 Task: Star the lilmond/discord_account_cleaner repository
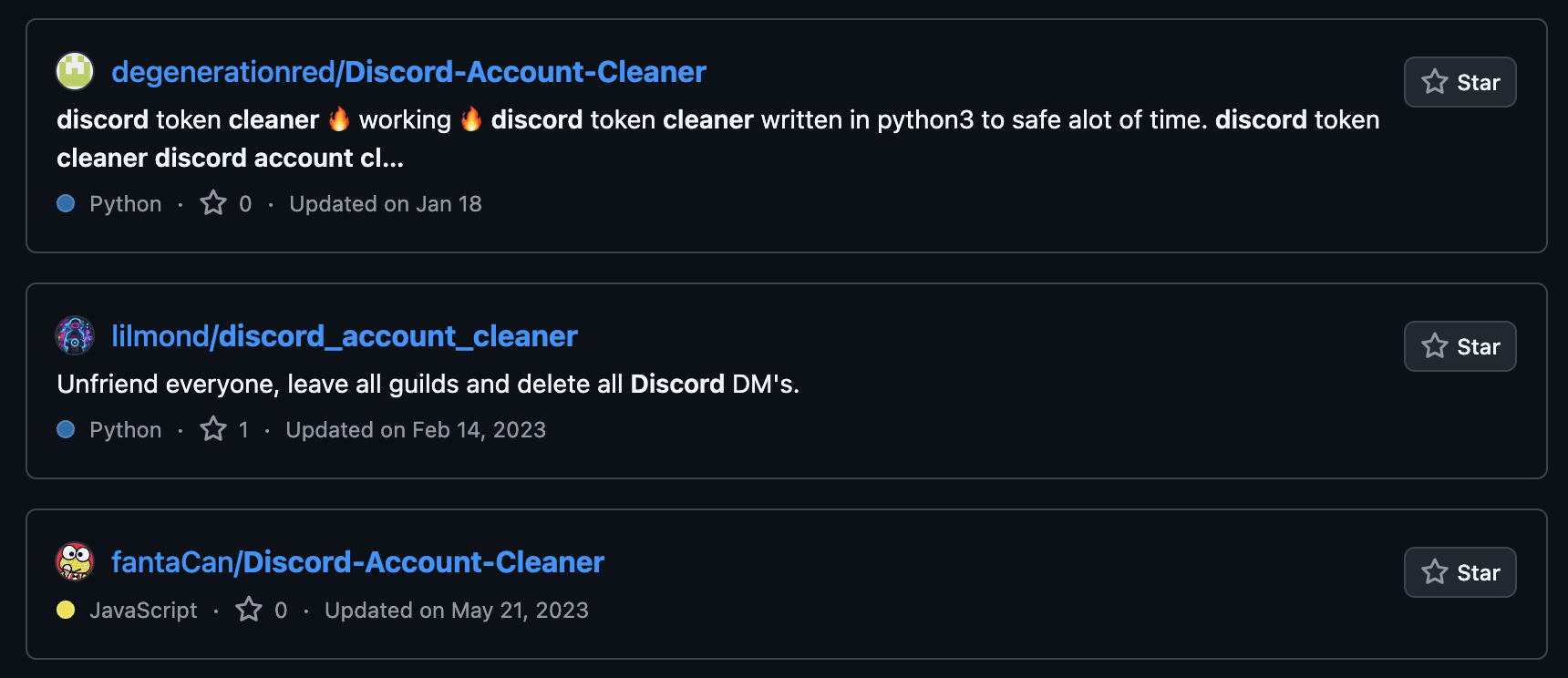tap(1460, 346)
